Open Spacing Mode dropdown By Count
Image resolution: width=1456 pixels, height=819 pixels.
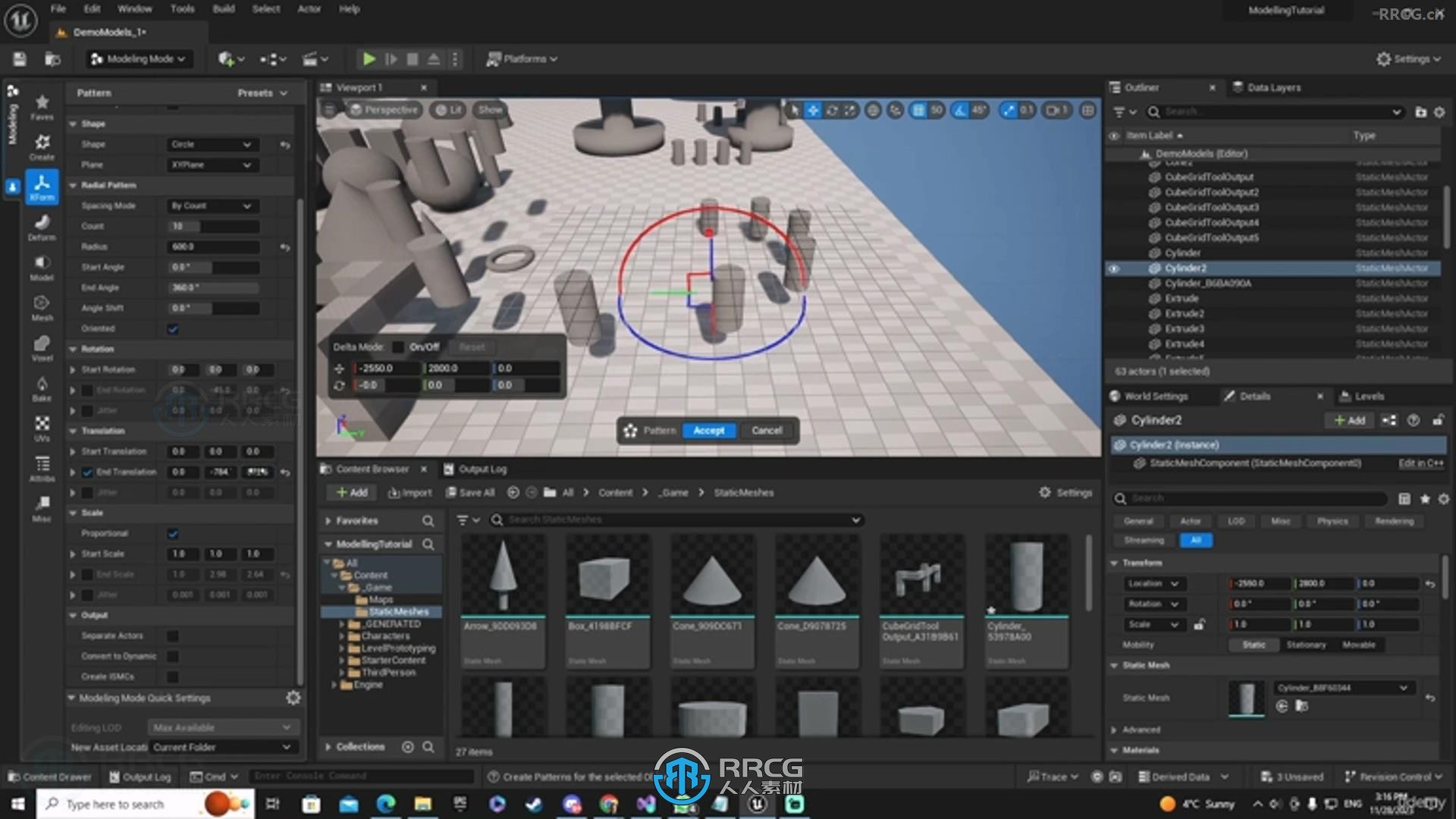[x=212, y=206]
